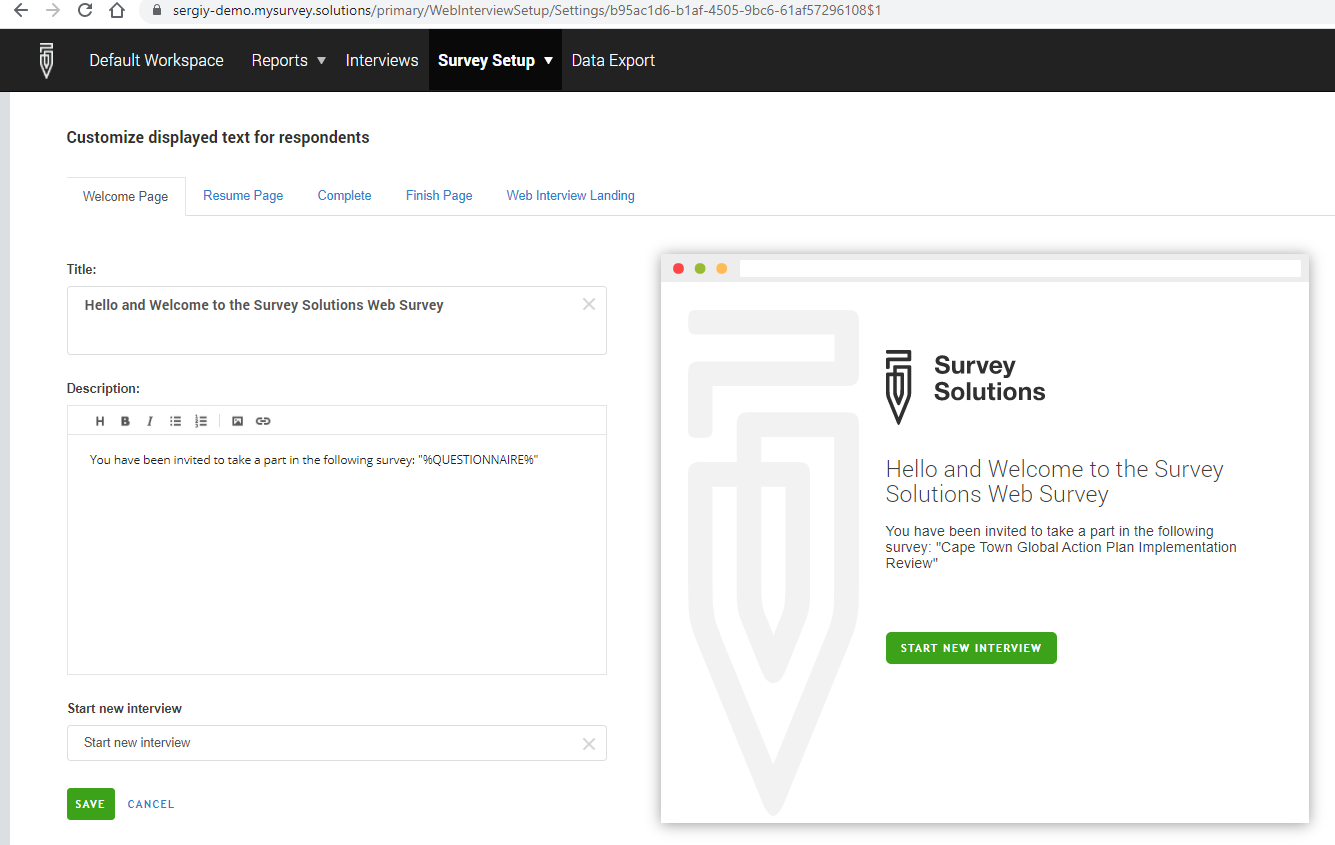This screenshot has width=1335, height=845.
Task: Insert a hyperlink into the description
Action: click(262, 420)
